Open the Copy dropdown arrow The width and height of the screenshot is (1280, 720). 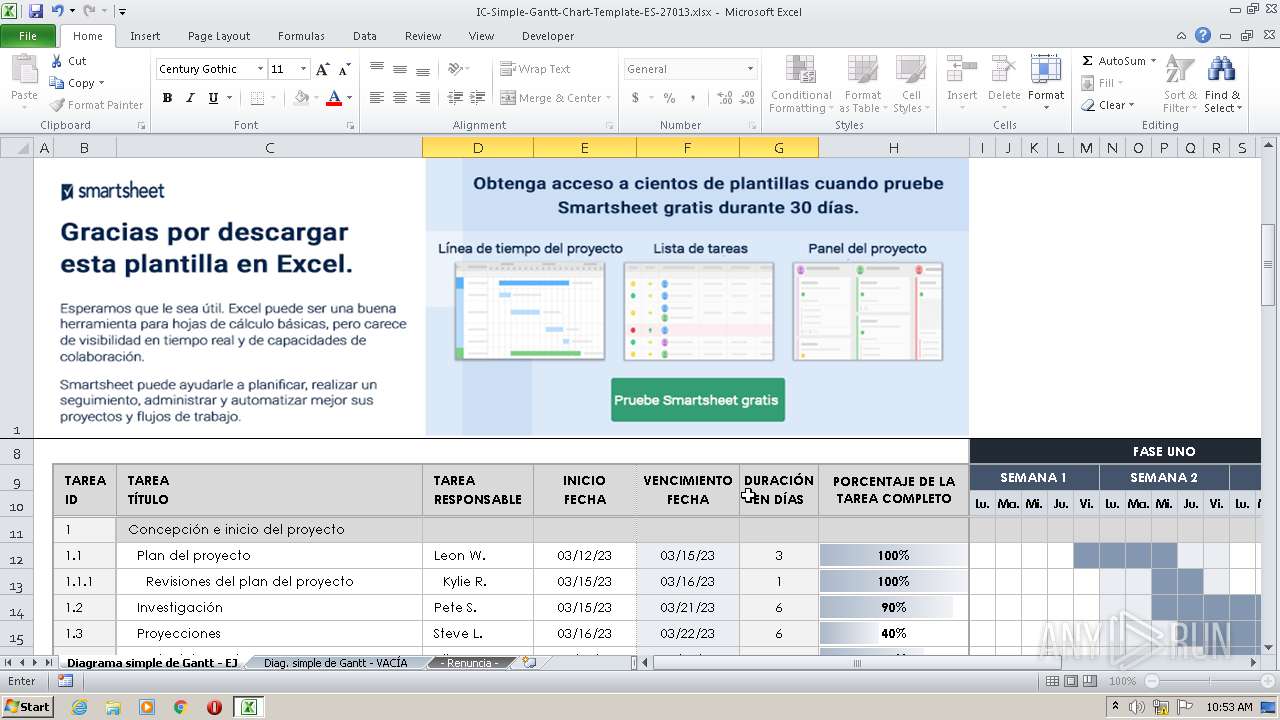(x=101, y=83)
